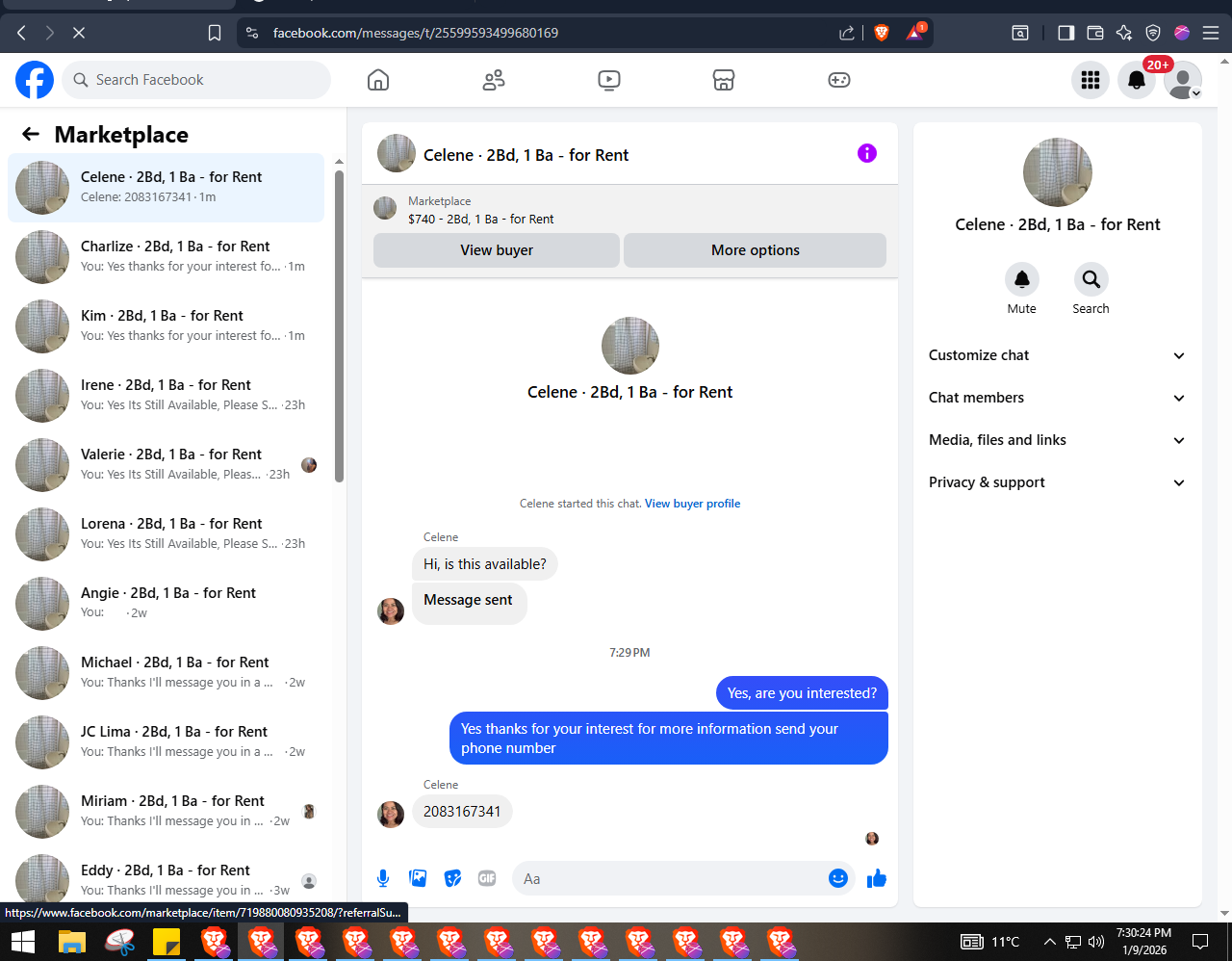1232x961 pixels.
Task: Click in the Search Facebook field
Action: click(196, 80)
